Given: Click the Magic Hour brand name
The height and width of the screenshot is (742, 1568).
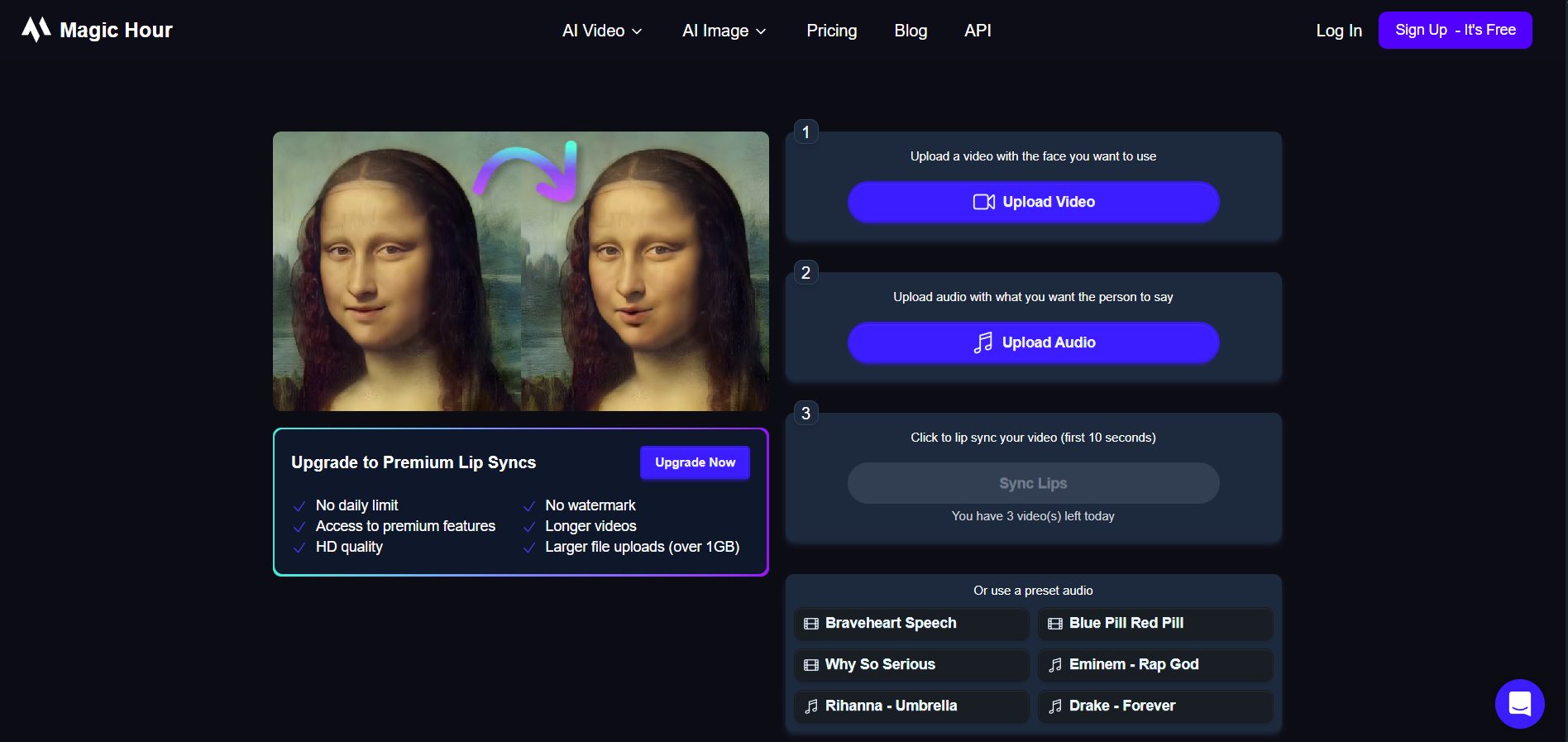Looking at the screenshot, I should [116, 31].
